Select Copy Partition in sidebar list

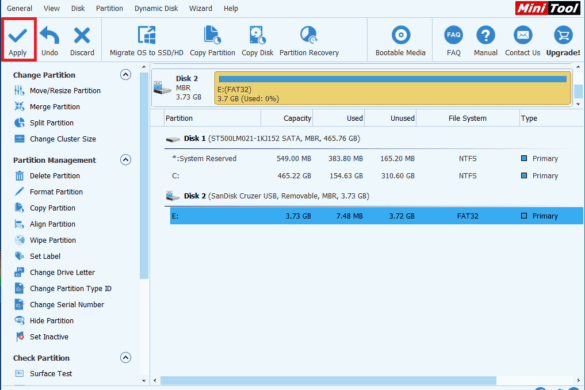[45, 208]
